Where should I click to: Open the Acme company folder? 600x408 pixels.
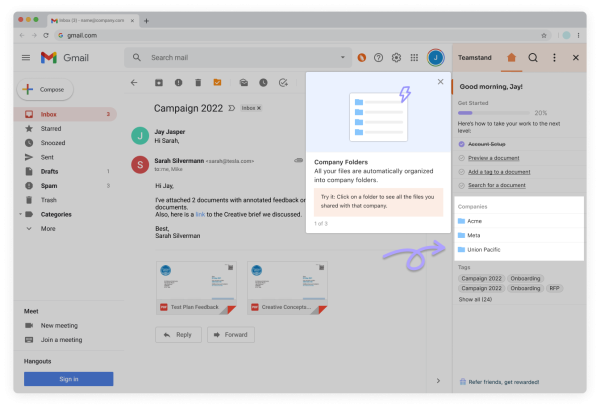click(519, 221)
